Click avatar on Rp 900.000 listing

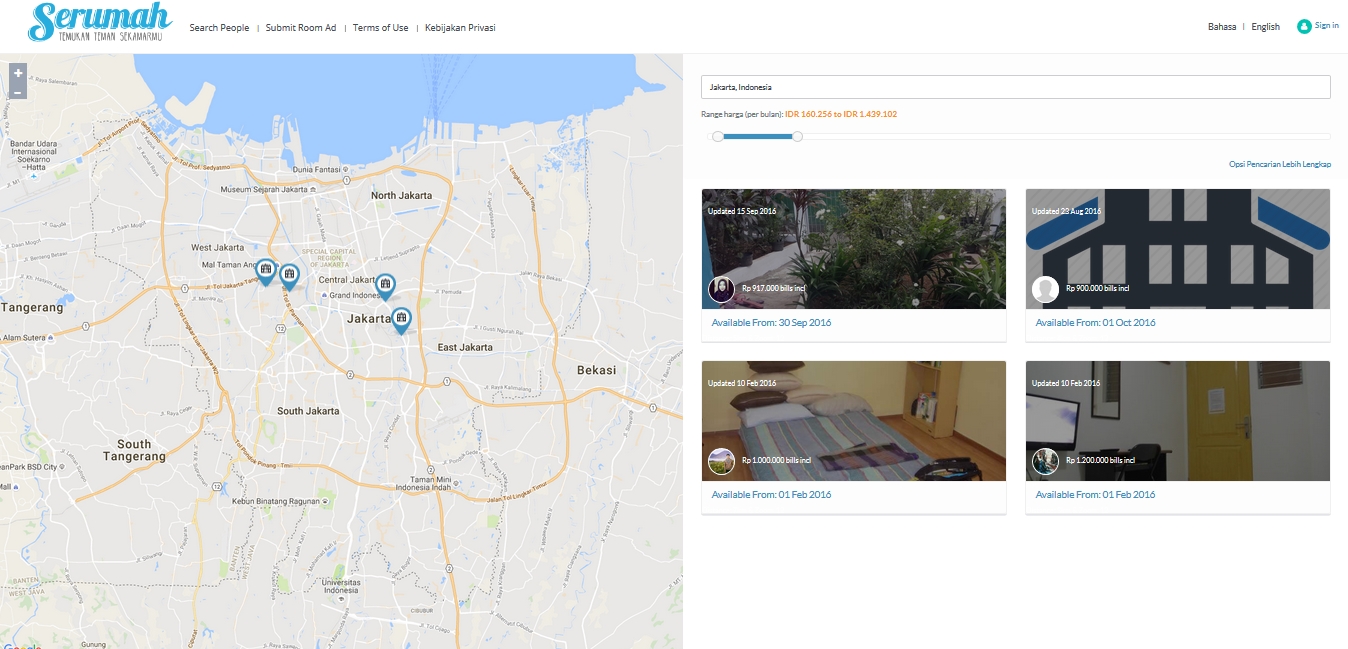tap(1045, 290)
